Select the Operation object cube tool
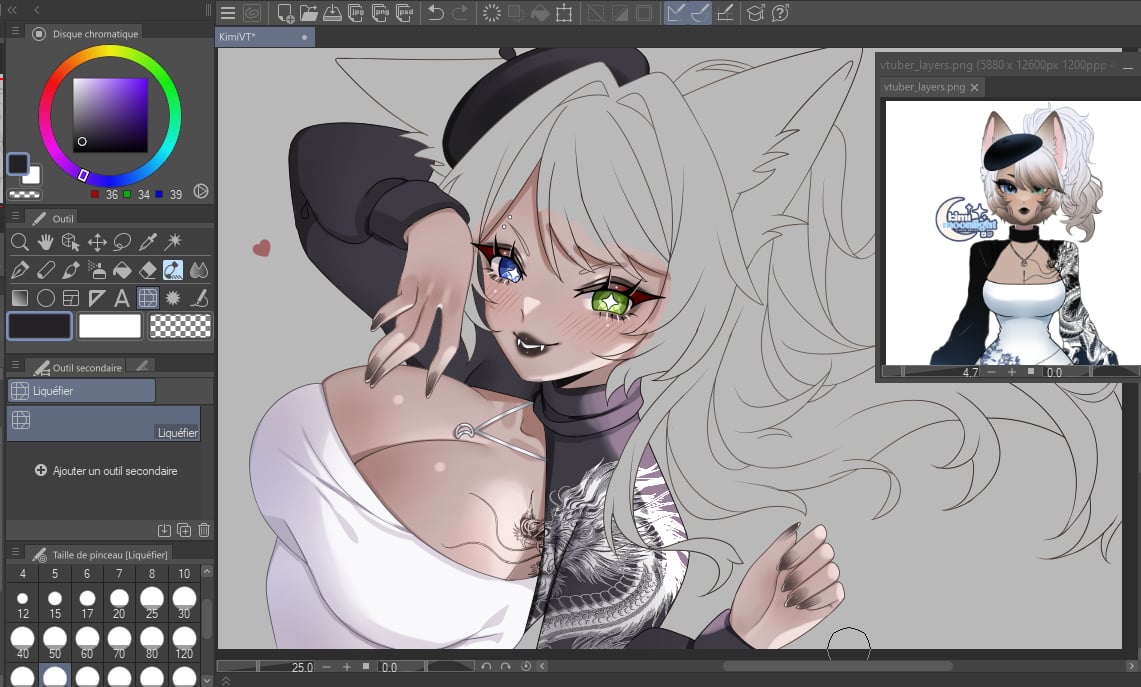Viewport: 1141px width, 687px height. pos(71,242)
